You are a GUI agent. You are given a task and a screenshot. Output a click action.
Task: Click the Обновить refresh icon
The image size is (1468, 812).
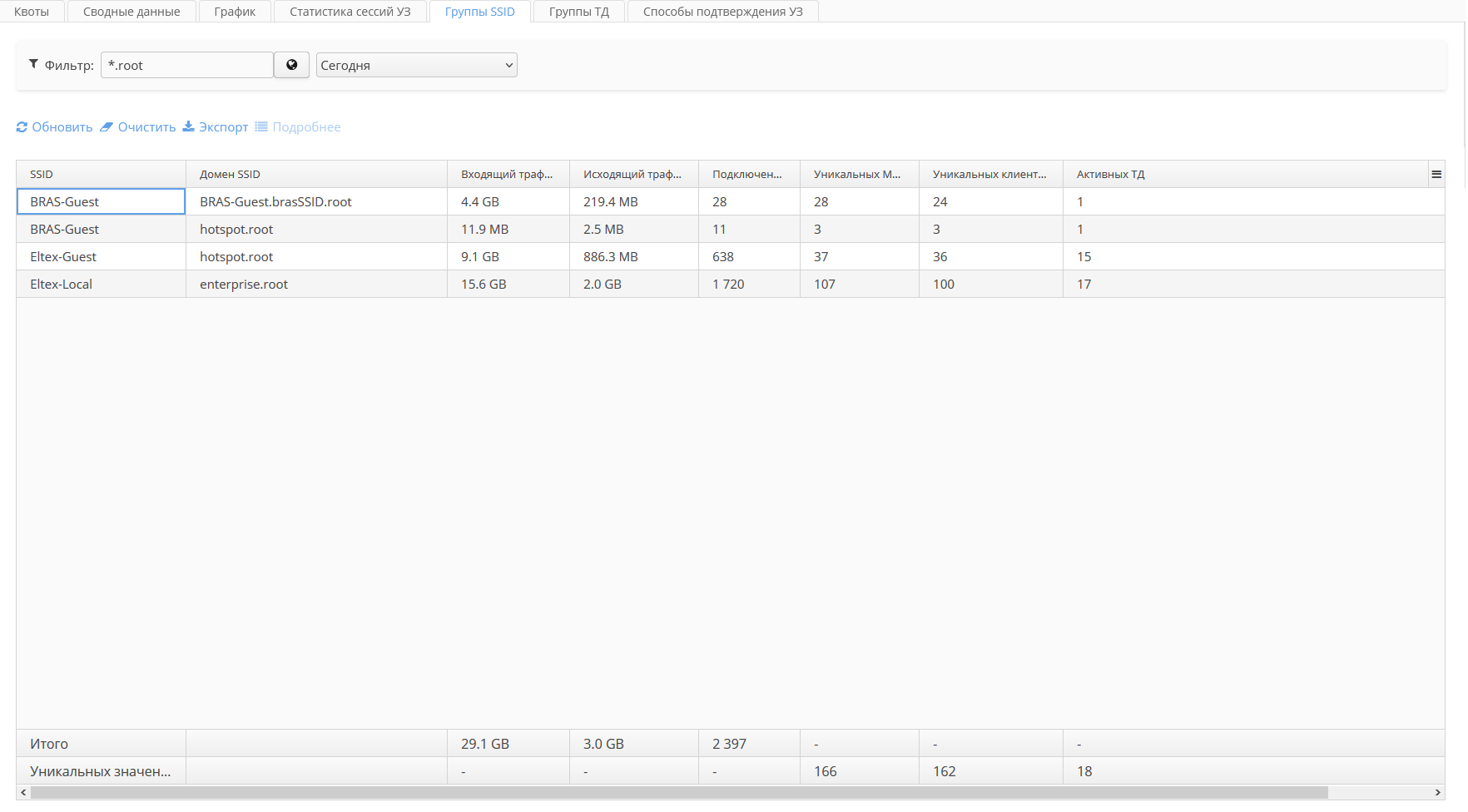click(22, 127)
